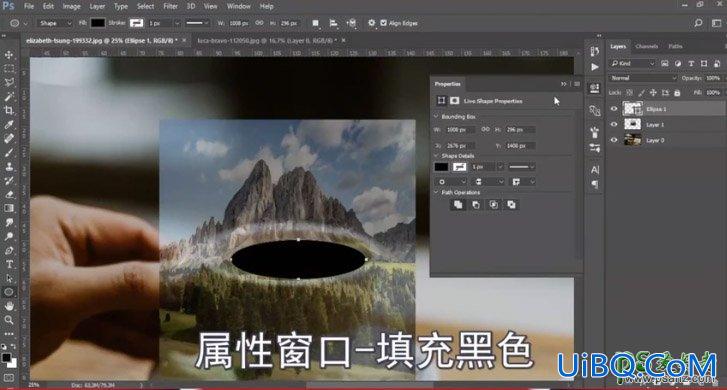This screenshot has width=727, height=390.
Task: Click the Fill color swatch in options bar
Action: 97,23
